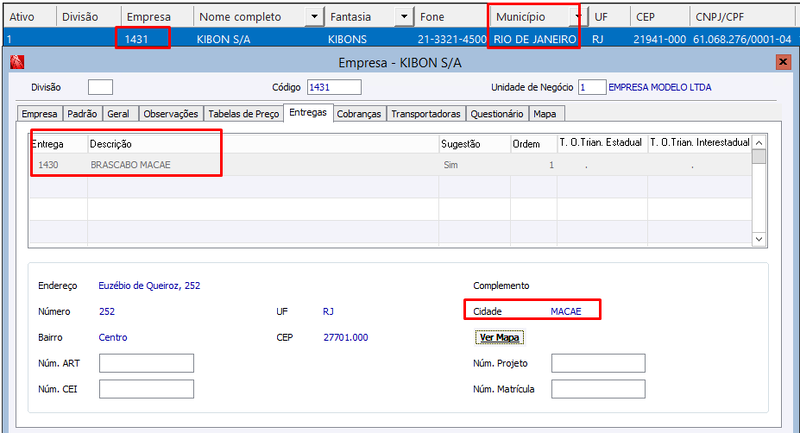This screenshot has height=433, width=800.
Task: Click the Ordem column header
Action: click(x=534, y=144)
